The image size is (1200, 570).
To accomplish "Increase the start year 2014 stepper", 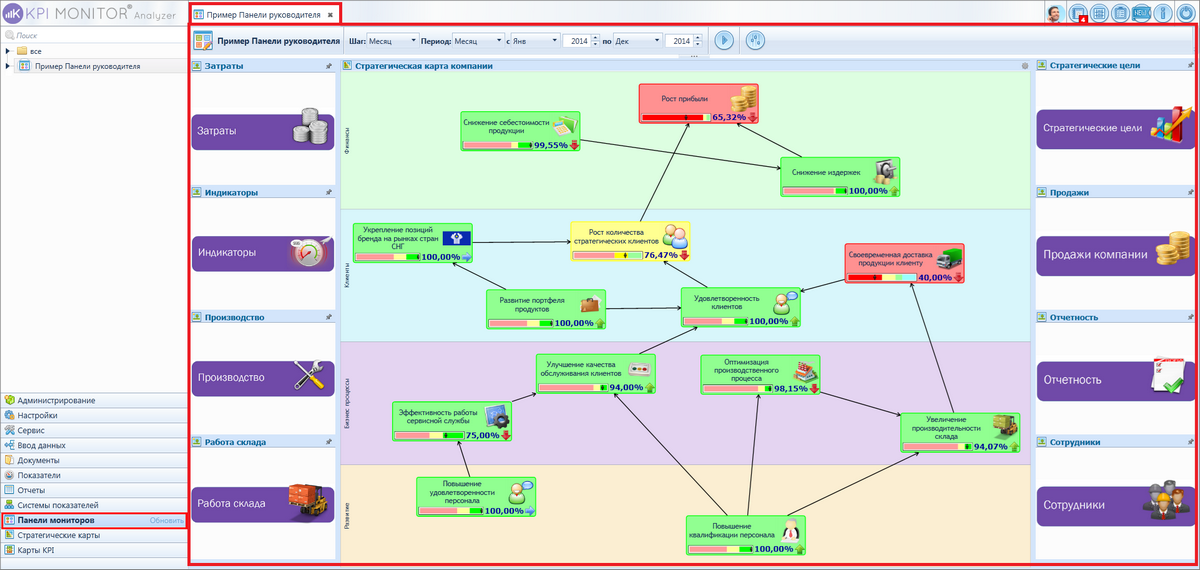I will click(x=595, y=38).
